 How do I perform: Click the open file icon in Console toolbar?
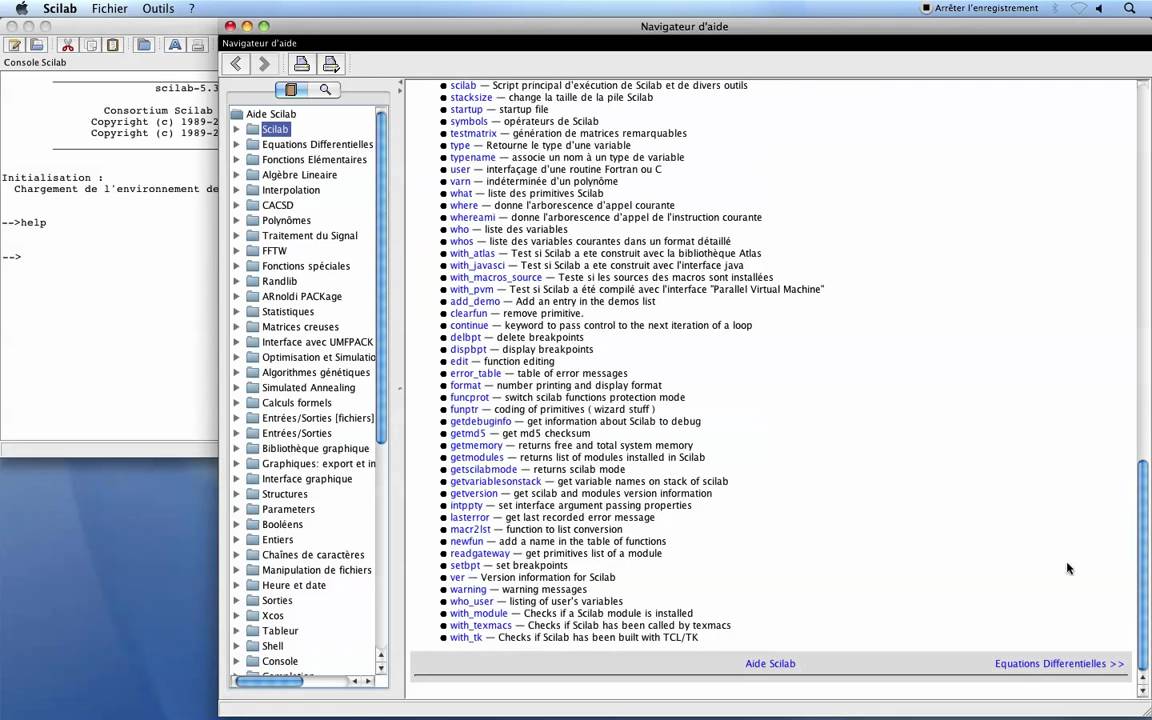pos(37,45)
